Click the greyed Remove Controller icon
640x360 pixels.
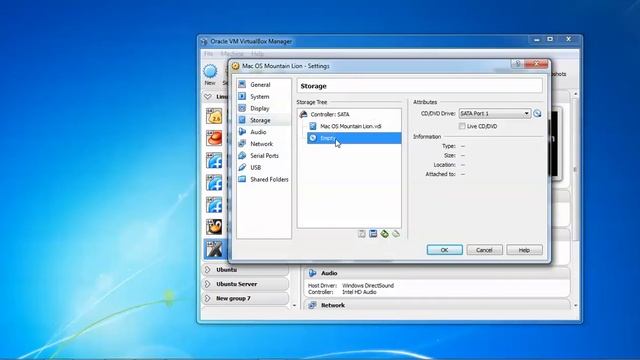tap(396, 233)
